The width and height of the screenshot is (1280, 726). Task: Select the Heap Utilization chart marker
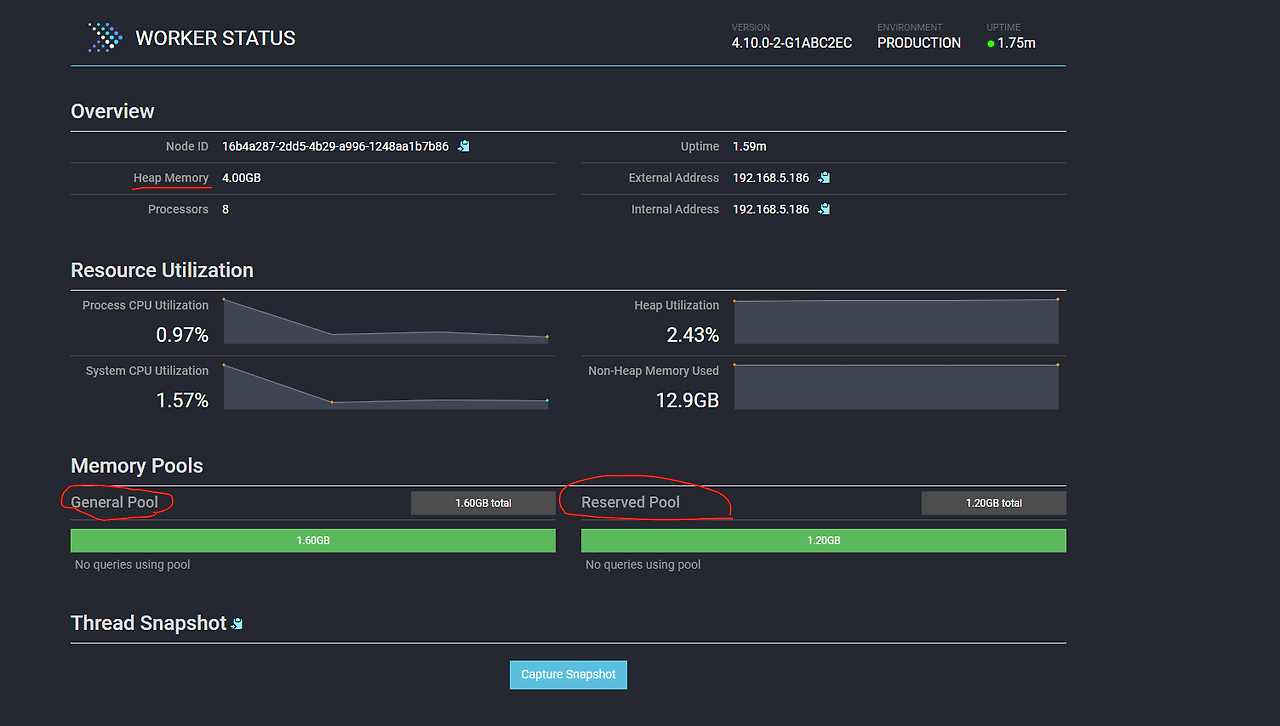1056,297
